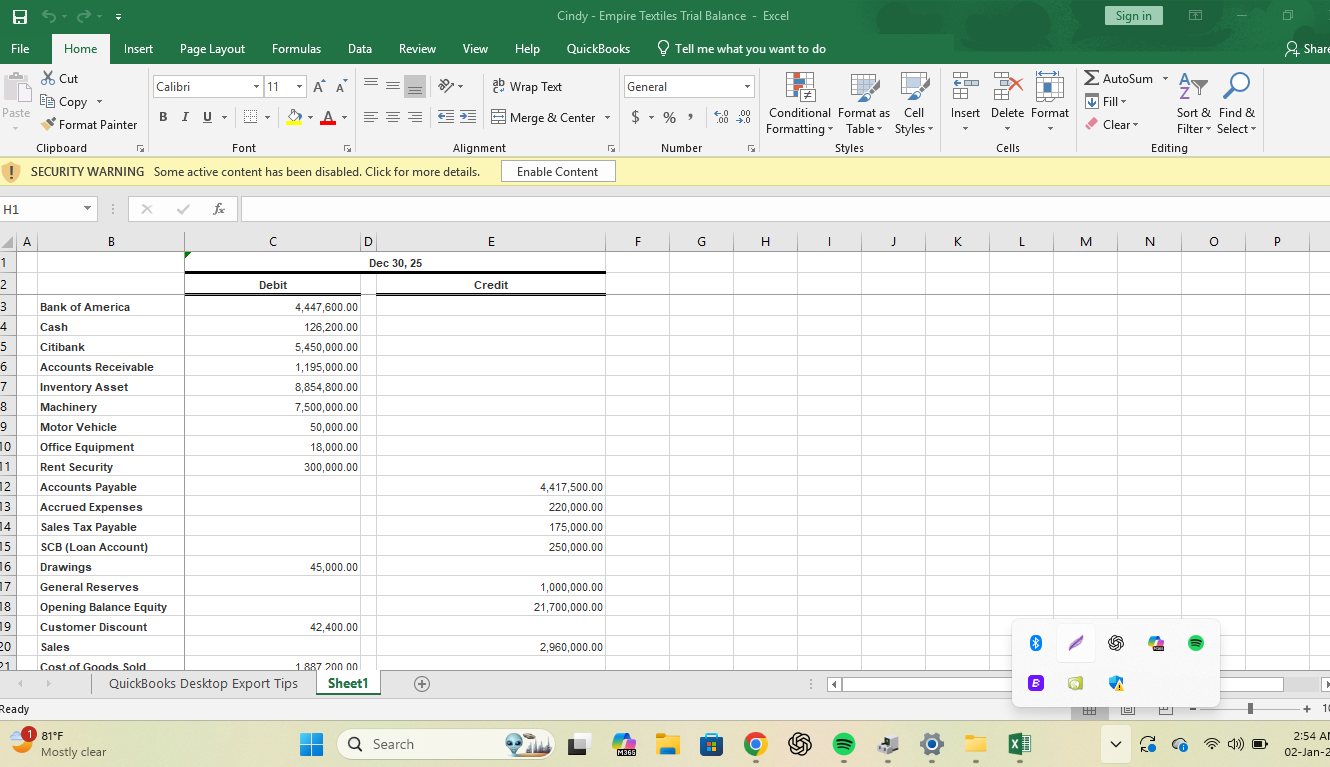Expand the Name Box H1 dropdown
Image resolution: width=1330 pixels, height=767 pixels.
point(88,209)
